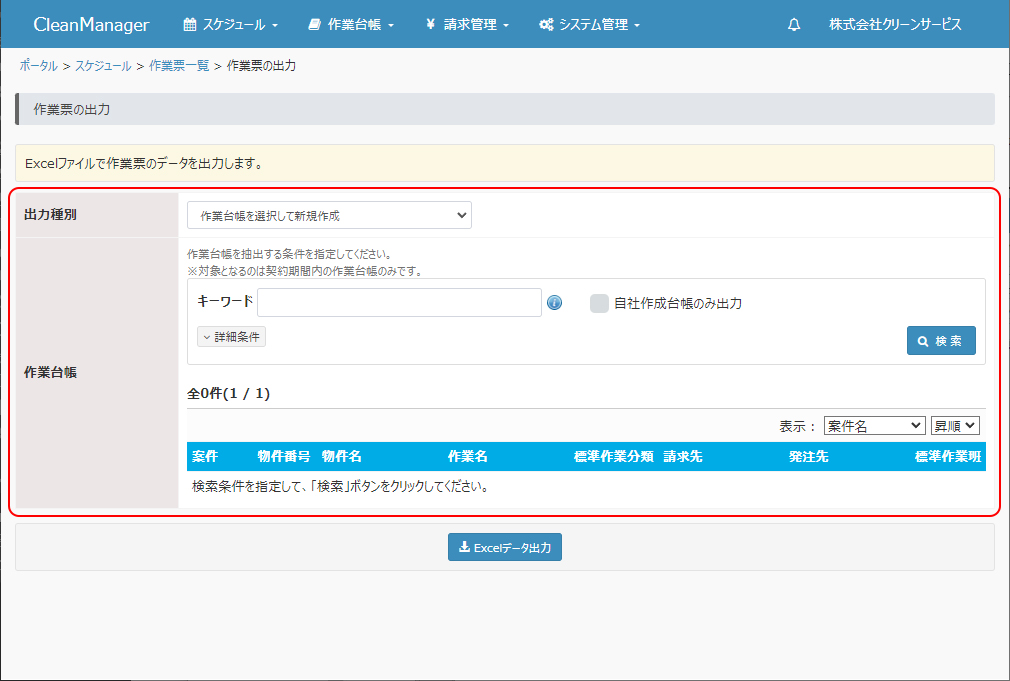Click the Excelデータ出力 button

point(504,547)
